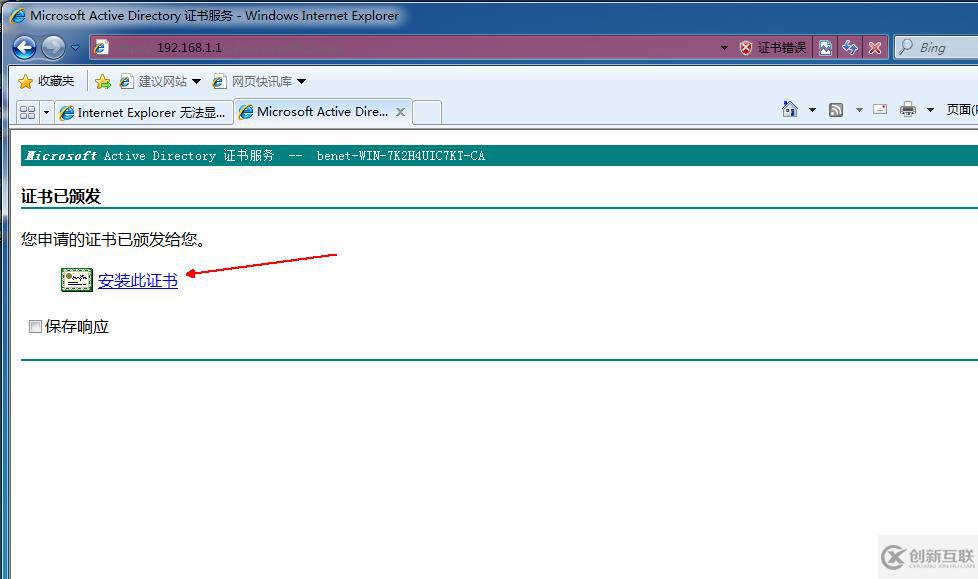The height and width of the screenshot is (579, 978).
Task: Switch to Internet Explorer 无法显示 tab
Action: [143, 112]
